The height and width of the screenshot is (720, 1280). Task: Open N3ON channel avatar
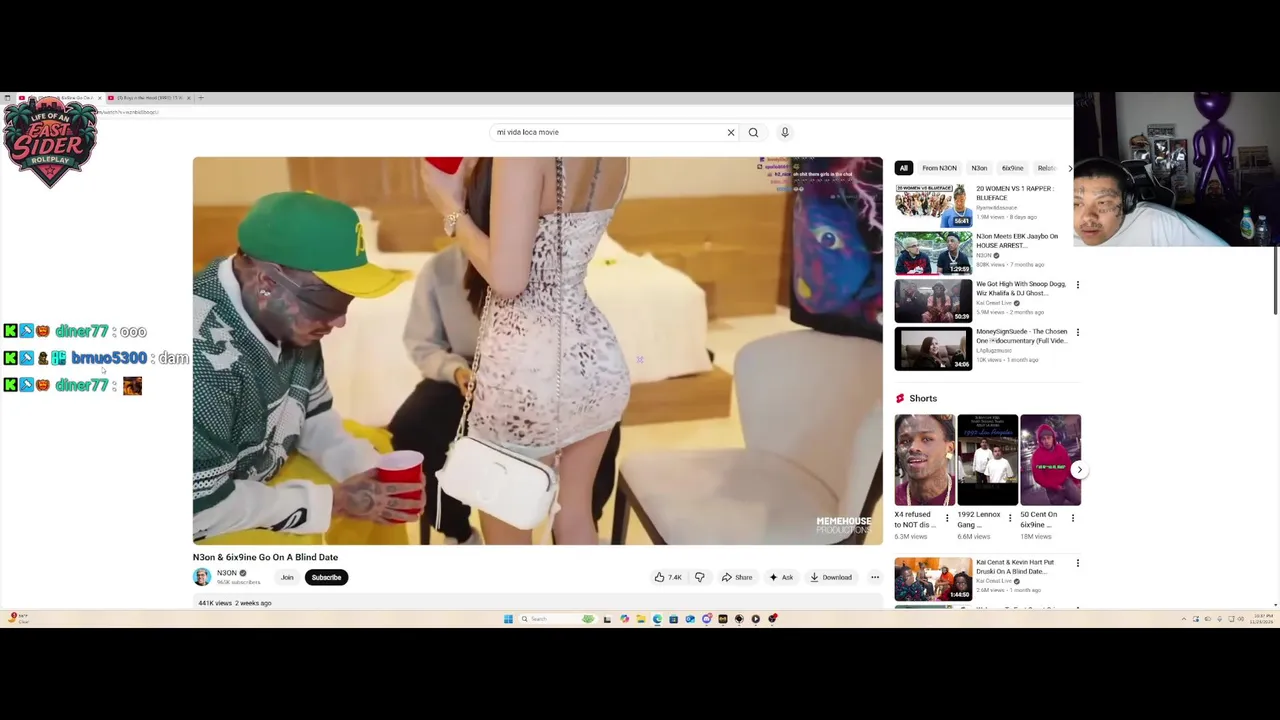pos(202,577)
